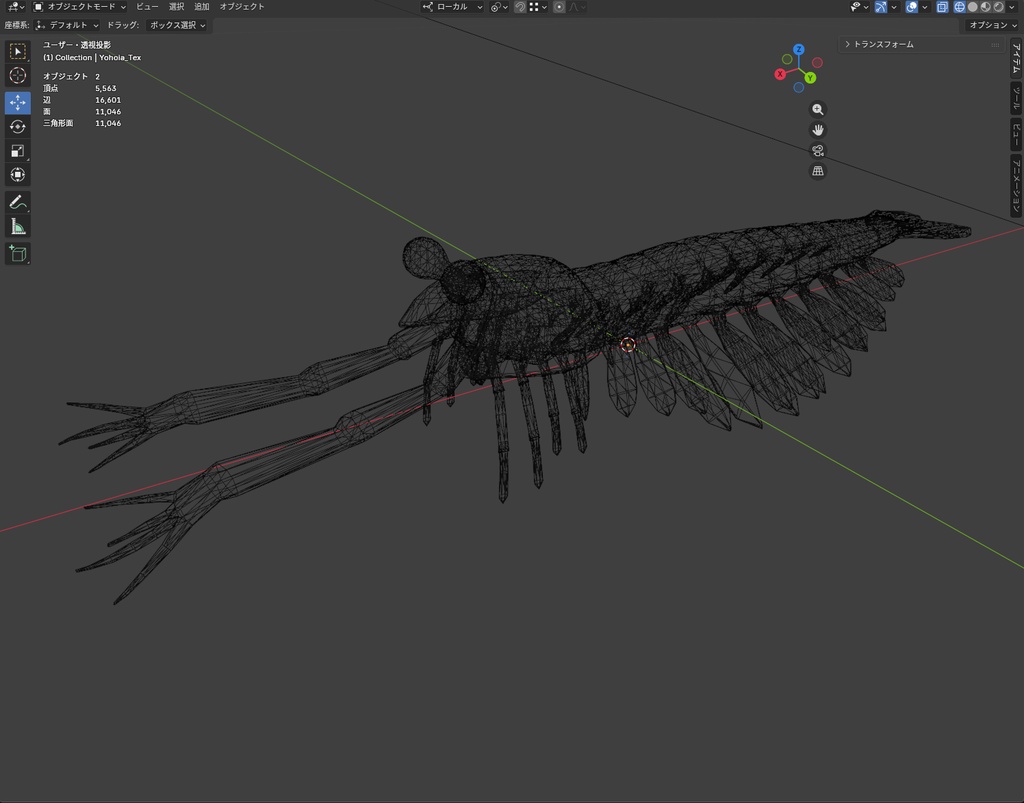This screenshot has height=803, width=1024.
Task: Select the Measure ruler tool
Action: (18, 227)
